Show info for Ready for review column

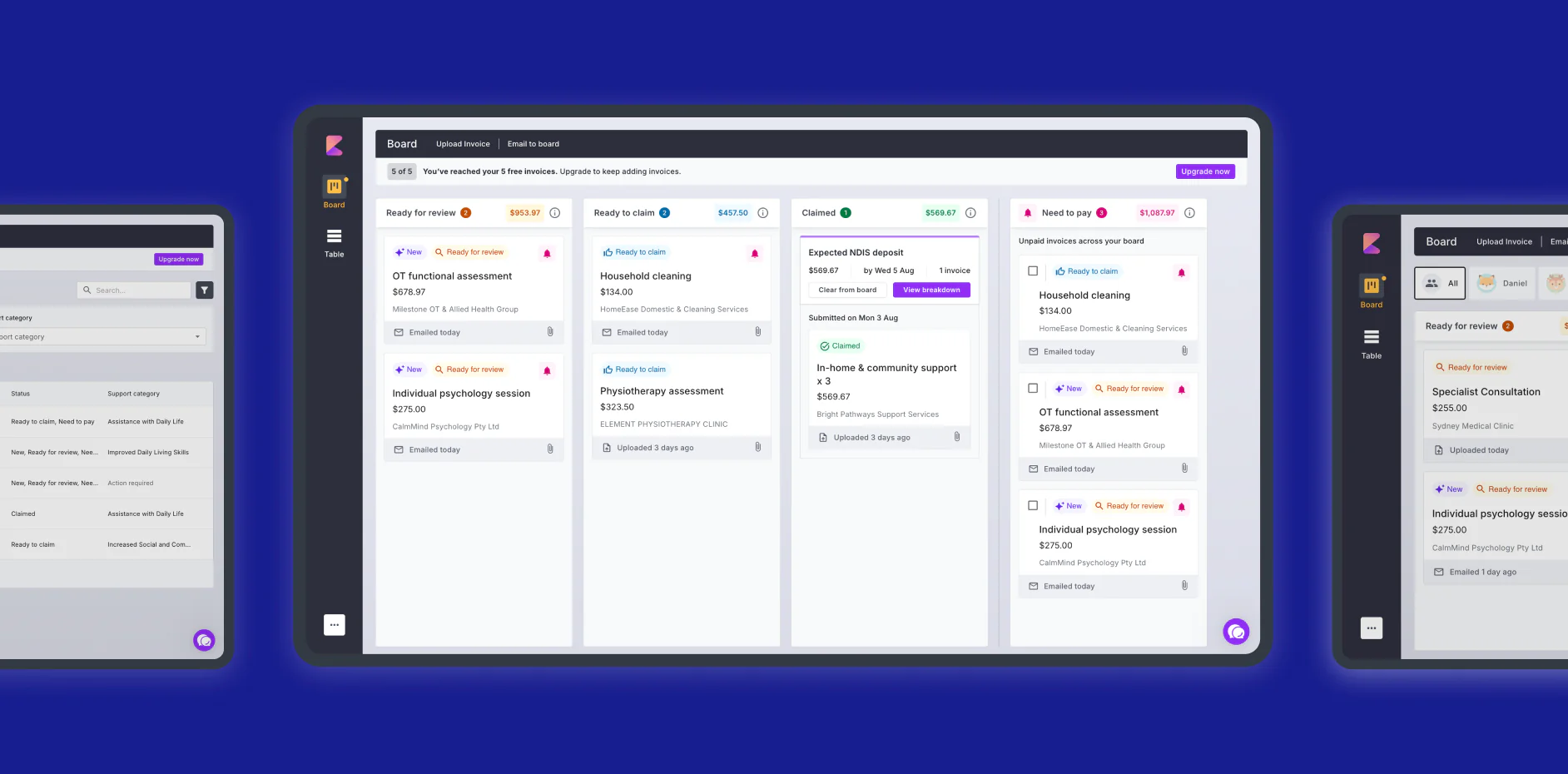(555, 213)
